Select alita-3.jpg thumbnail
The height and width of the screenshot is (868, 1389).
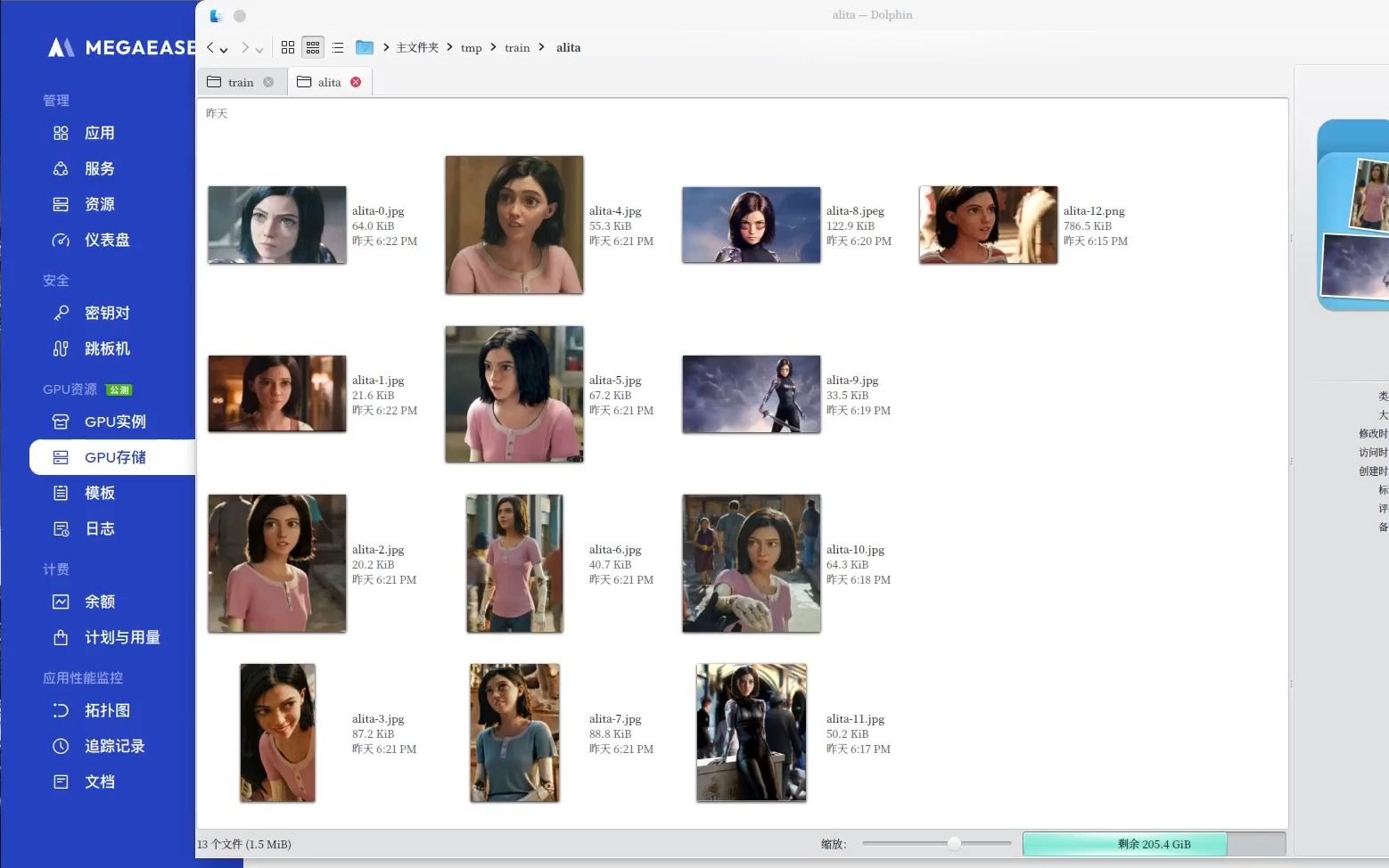[x=277, y=733]
